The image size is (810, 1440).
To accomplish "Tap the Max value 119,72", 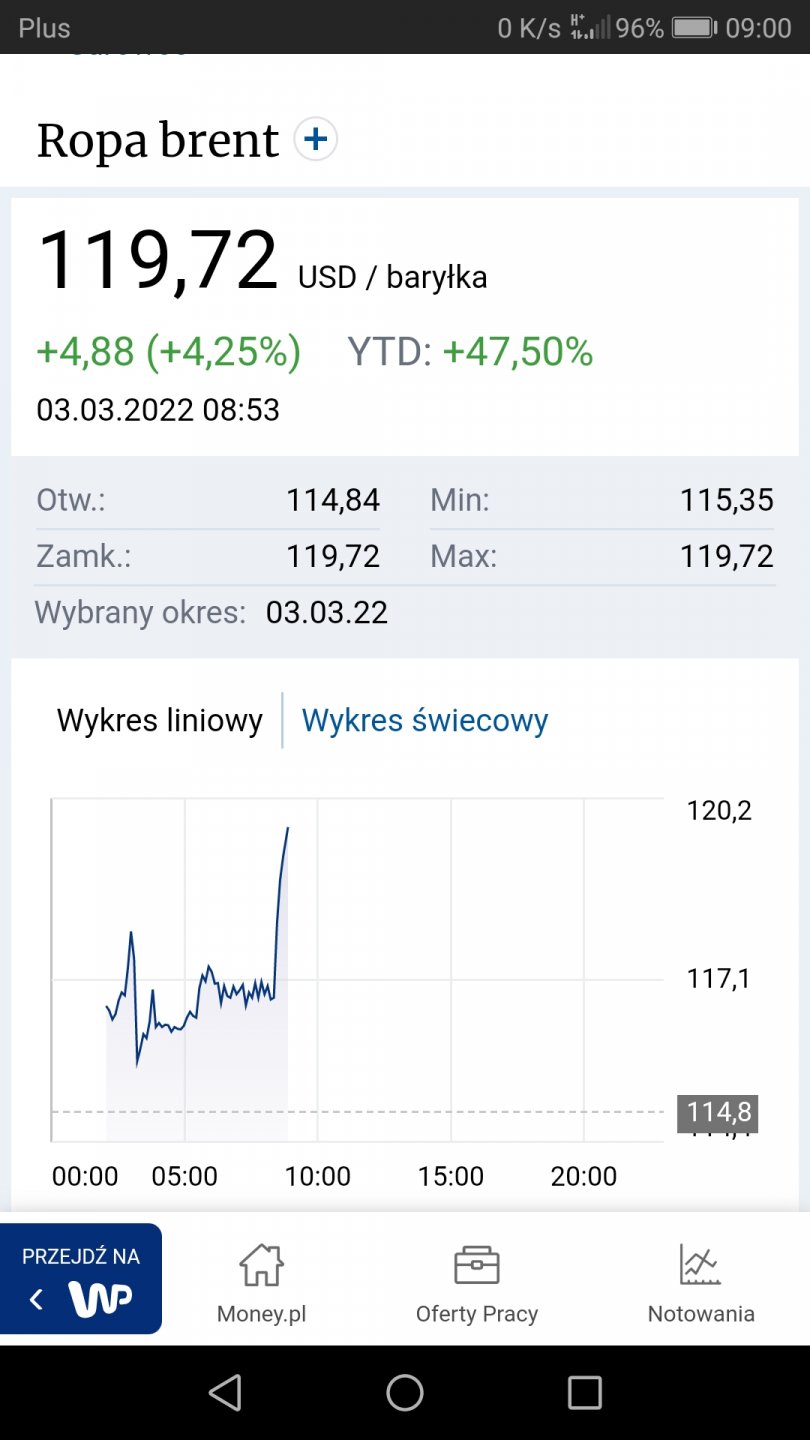I will [727, 556].
